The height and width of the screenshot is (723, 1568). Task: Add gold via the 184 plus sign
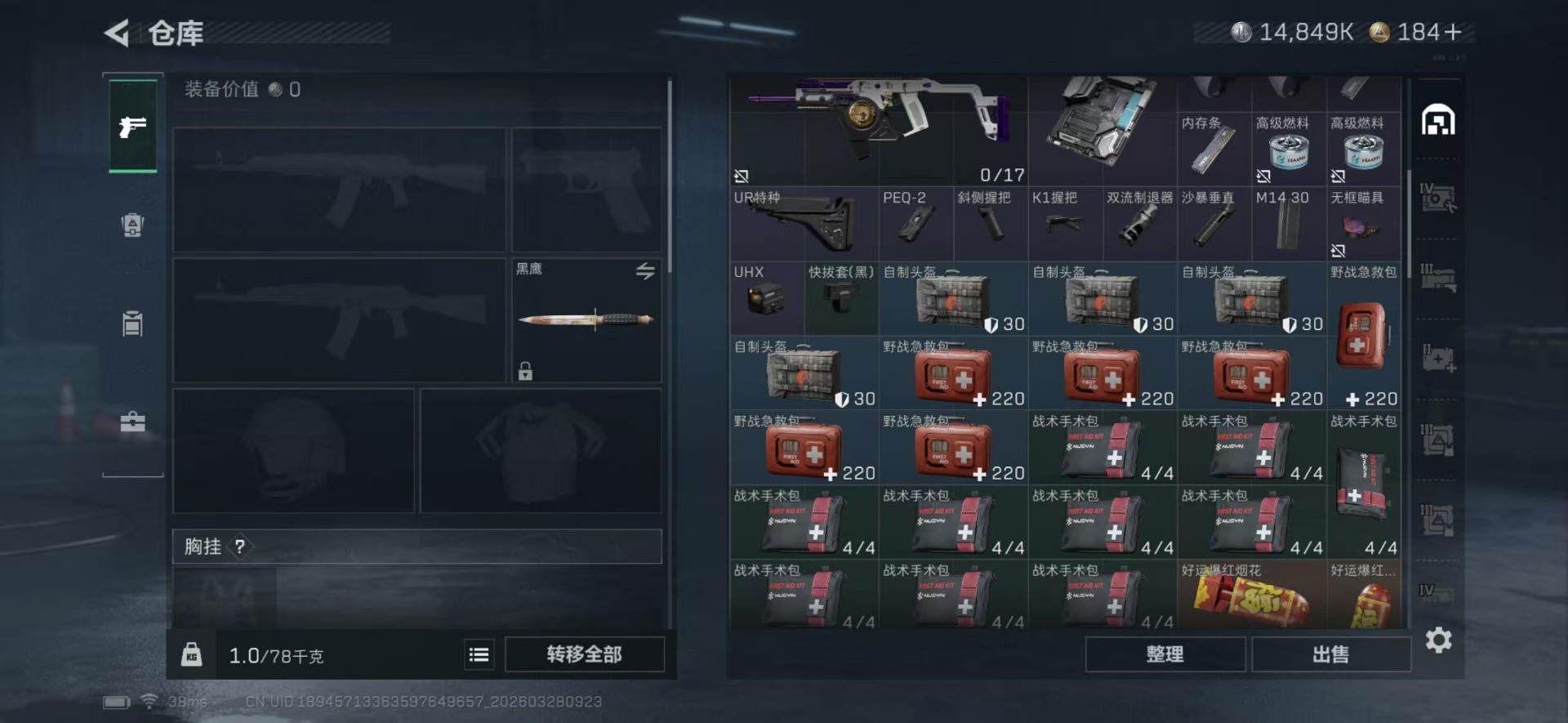tap(1453, 32)
